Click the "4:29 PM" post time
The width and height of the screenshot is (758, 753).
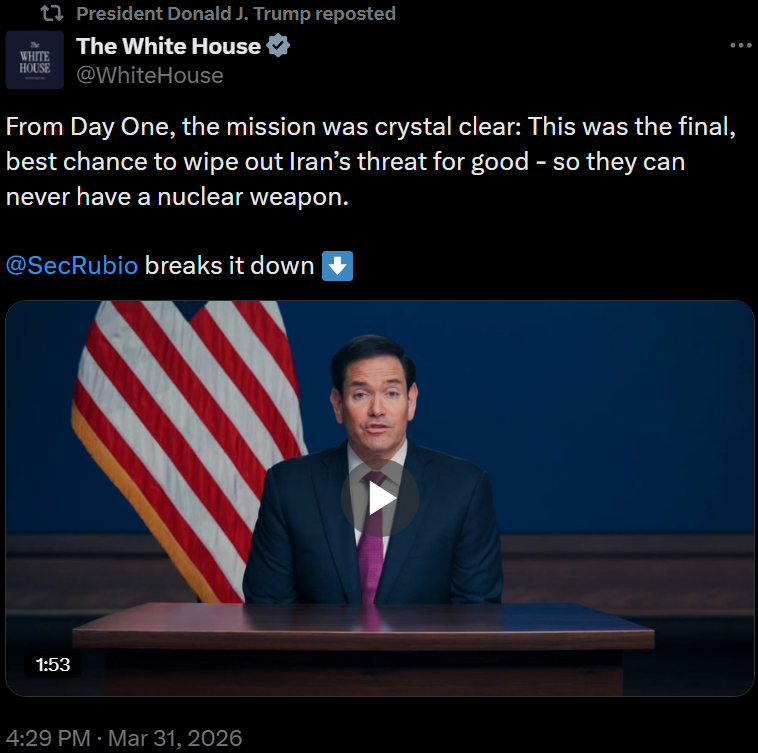click(x=45, y=738)
